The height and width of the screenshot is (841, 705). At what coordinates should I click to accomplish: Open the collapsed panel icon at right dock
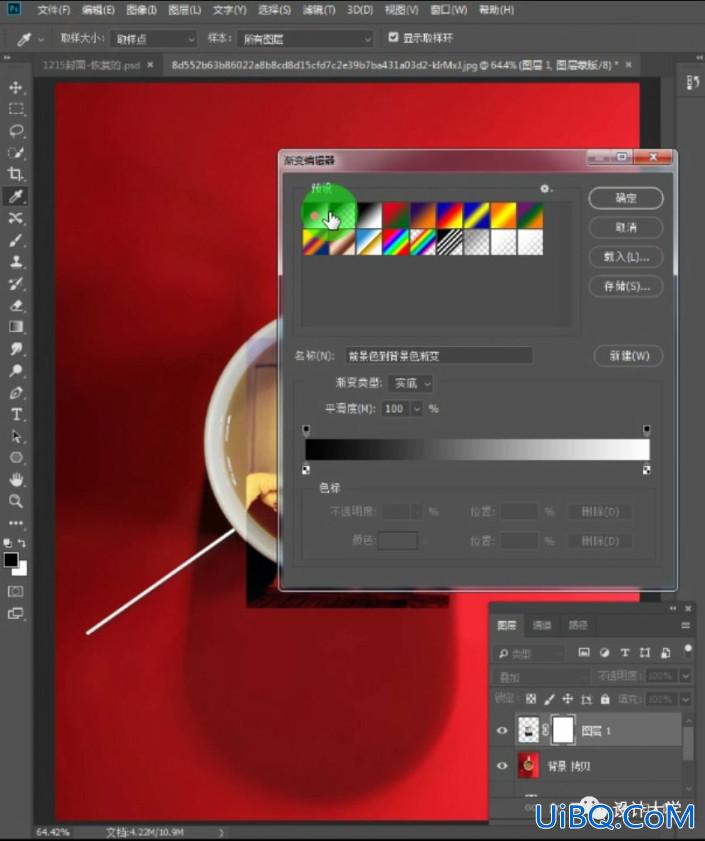(692, 83)
